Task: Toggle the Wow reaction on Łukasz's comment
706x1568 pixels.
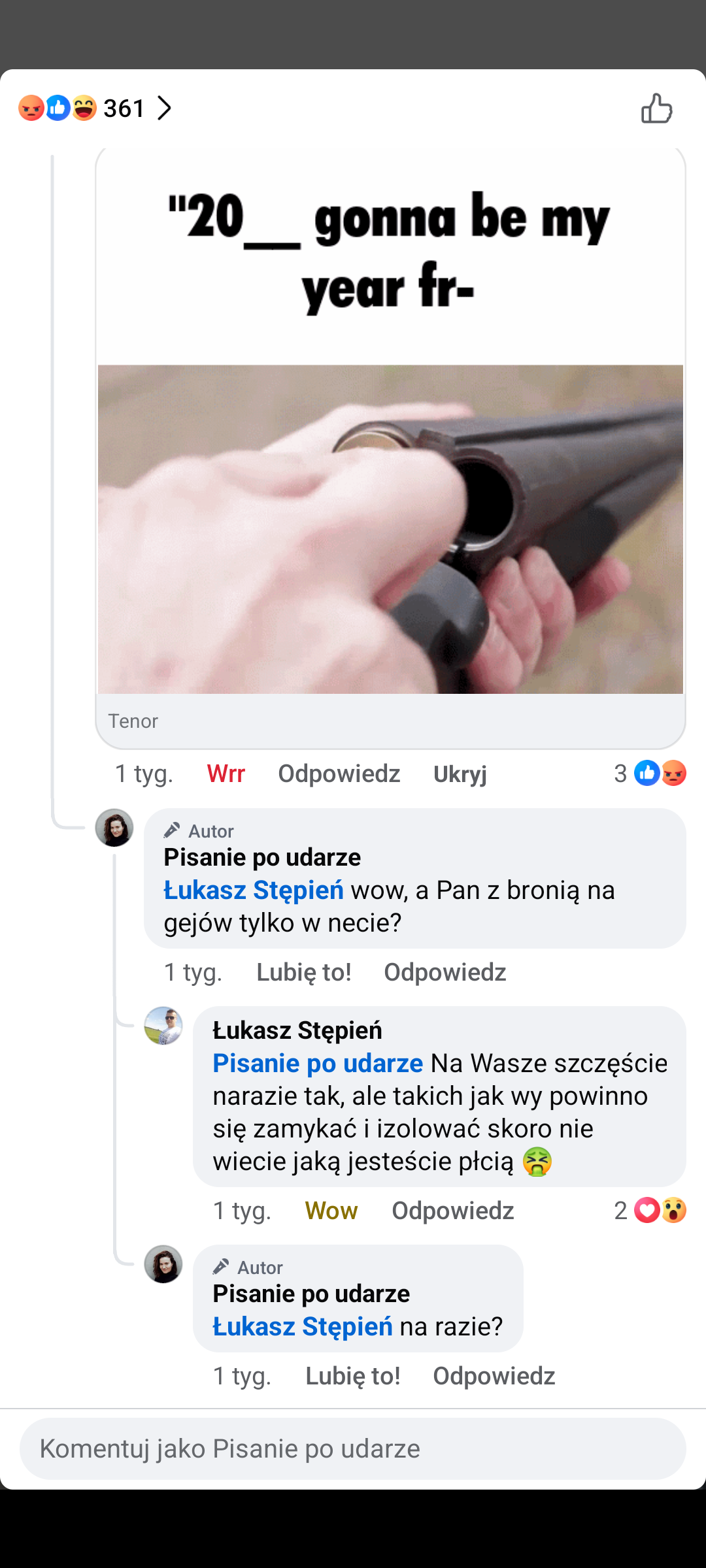Action: coord(331,1211)
